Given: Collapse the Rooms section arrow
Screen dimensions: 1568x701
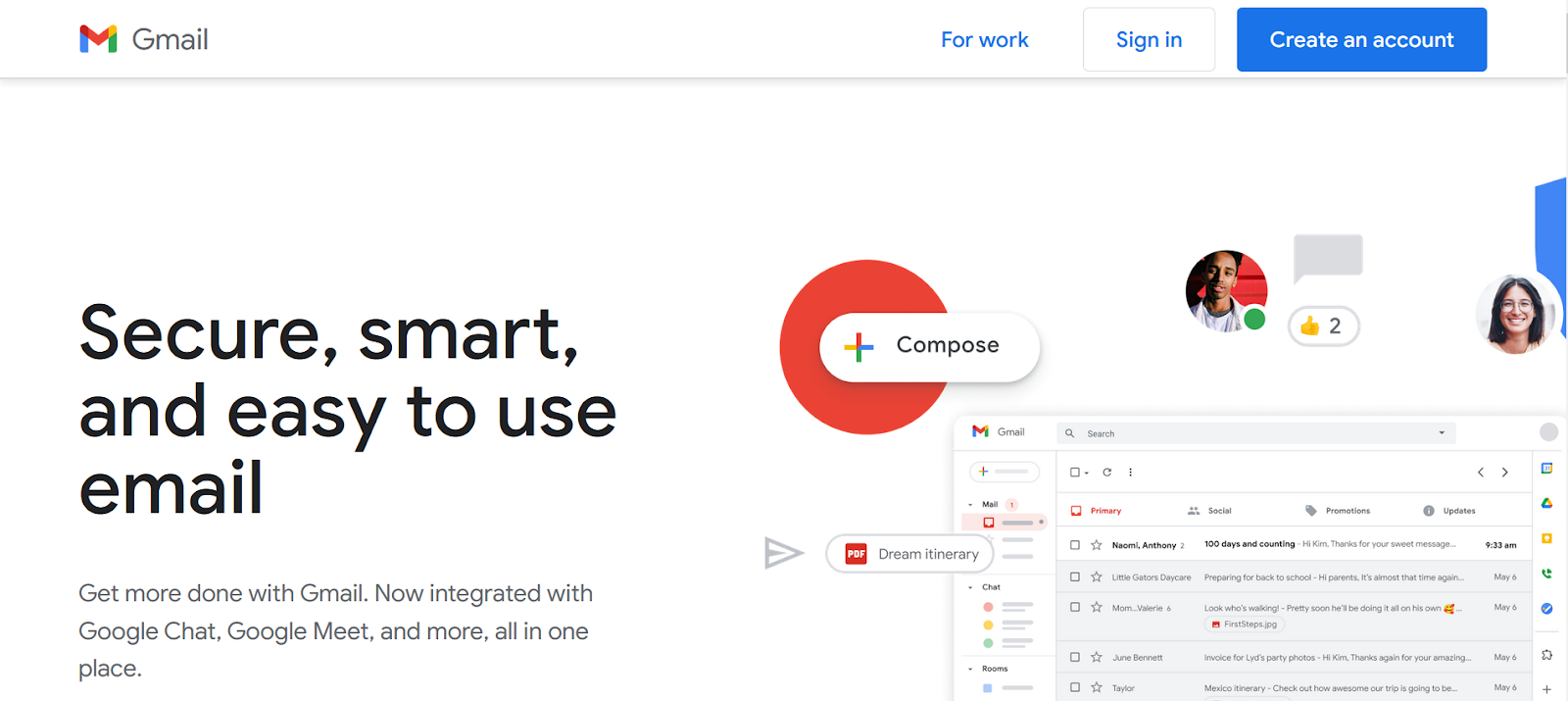Looking at the screenshot, I should click(x=970, y=669).
